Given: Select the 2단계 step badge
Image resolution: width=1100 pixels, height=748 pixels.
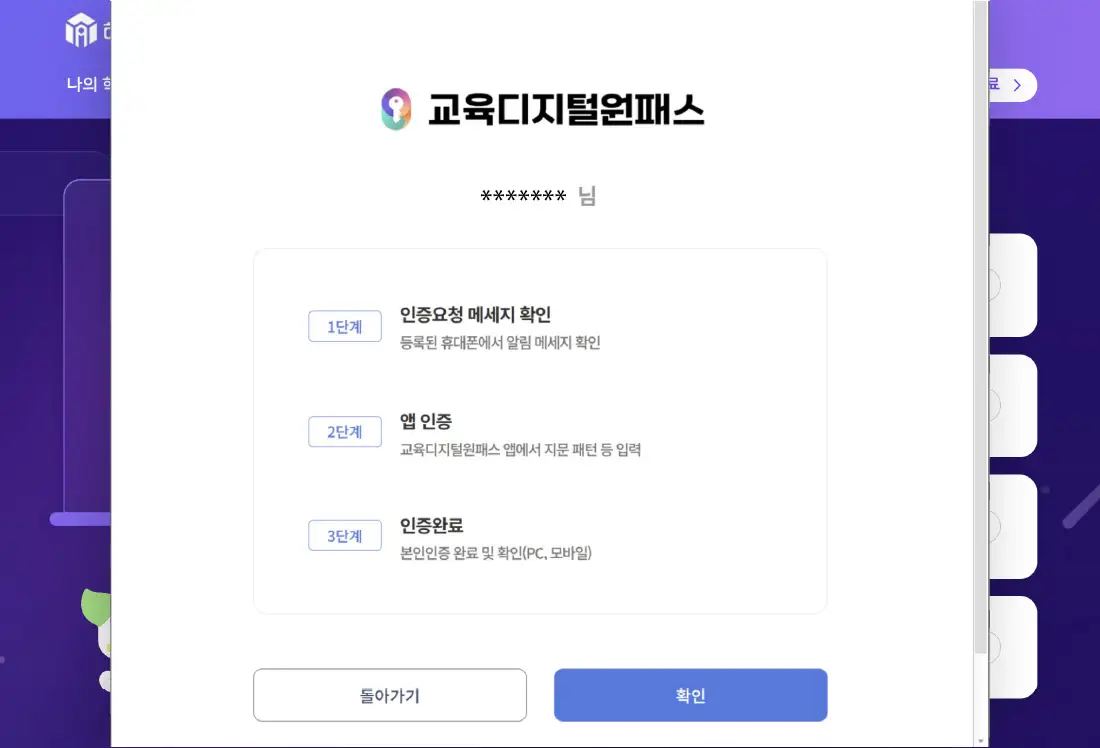Looking at the screenshot, I should [x=344, y=431].
